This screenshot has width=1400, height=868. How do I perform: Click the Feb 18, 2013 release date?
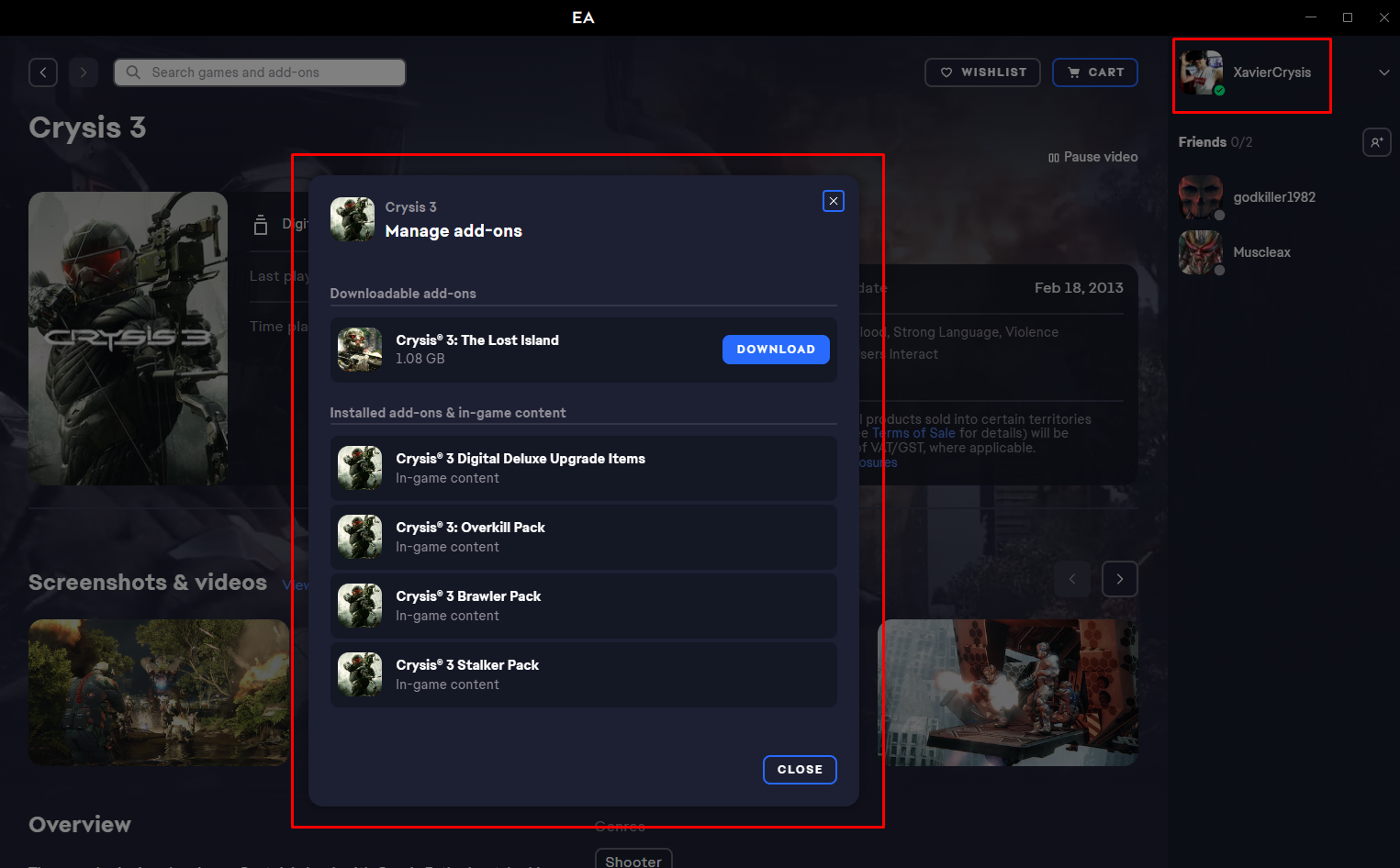[x=1079, y=288]
